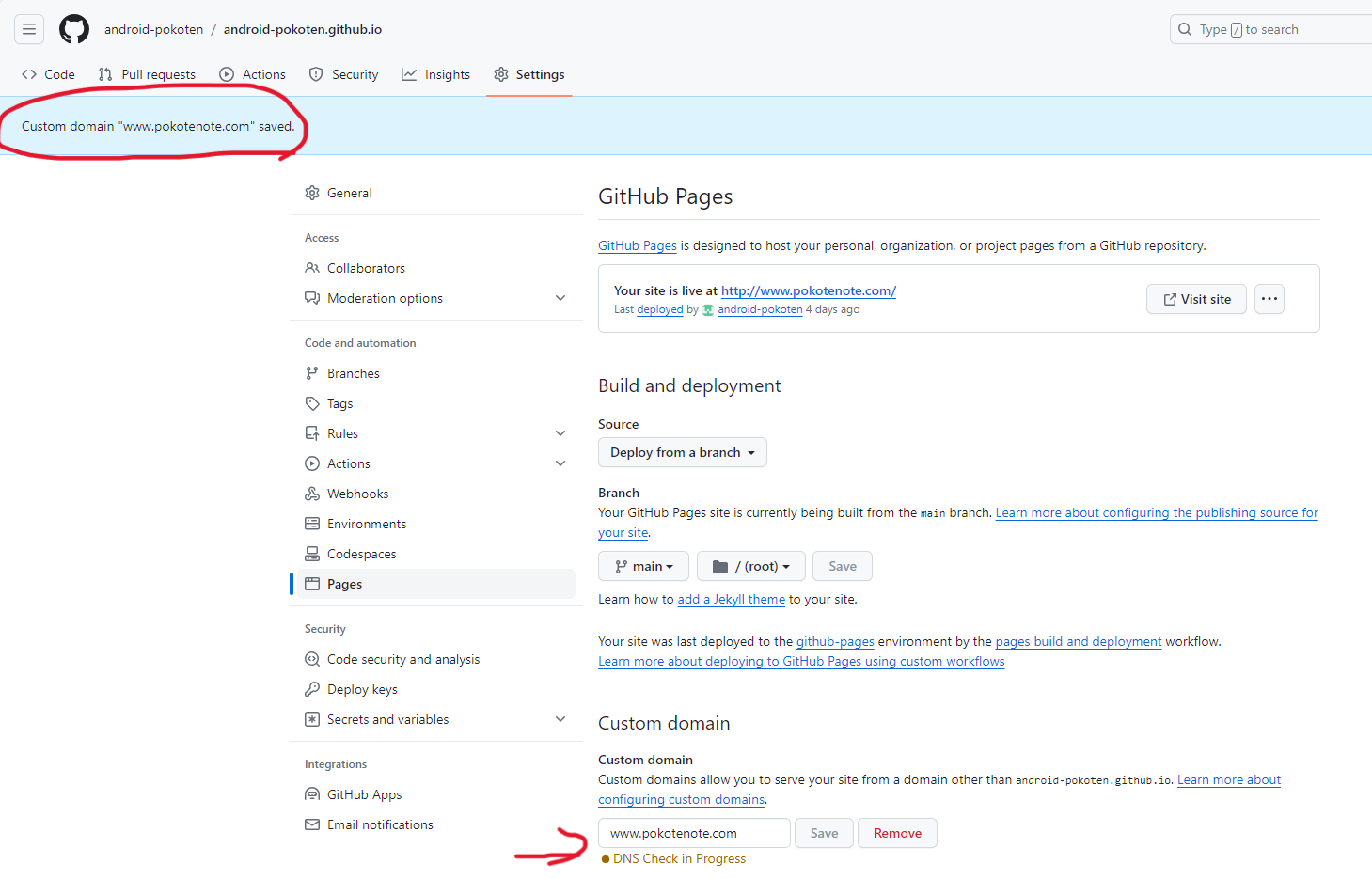This screenshot has height=879, width=1372.
Task: Expand the Rules section chevron
Action: point(560,433)
